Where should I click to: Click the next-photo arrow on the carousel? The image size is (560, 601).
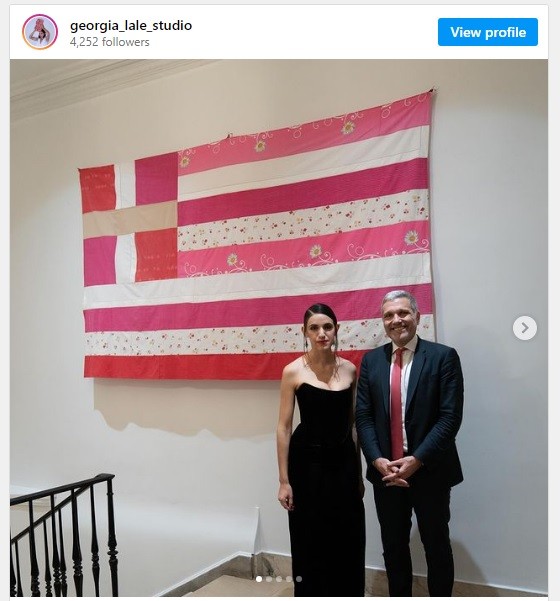[525, 328]
